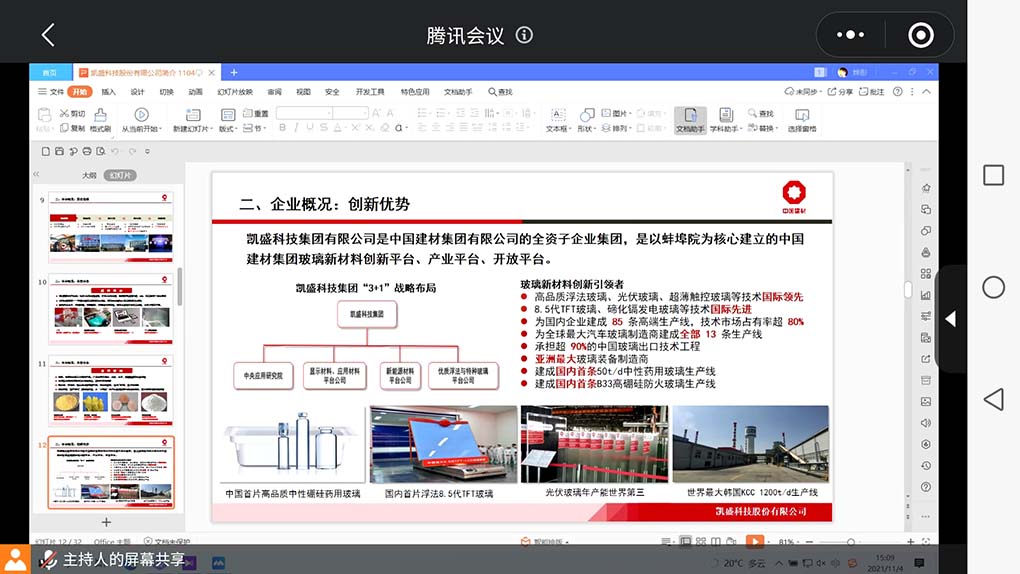
Task: Expand the Layout (版式) dropdown
Action: coord(228,128)
